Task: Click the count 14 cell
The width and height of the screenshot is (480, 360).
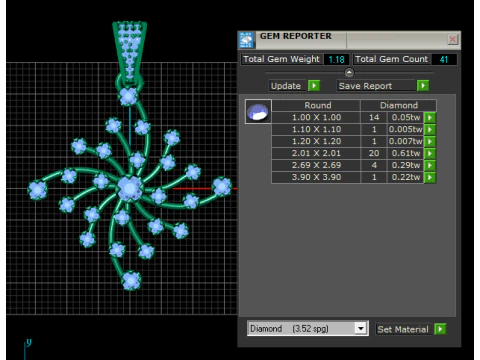Action: coord(374,117)
